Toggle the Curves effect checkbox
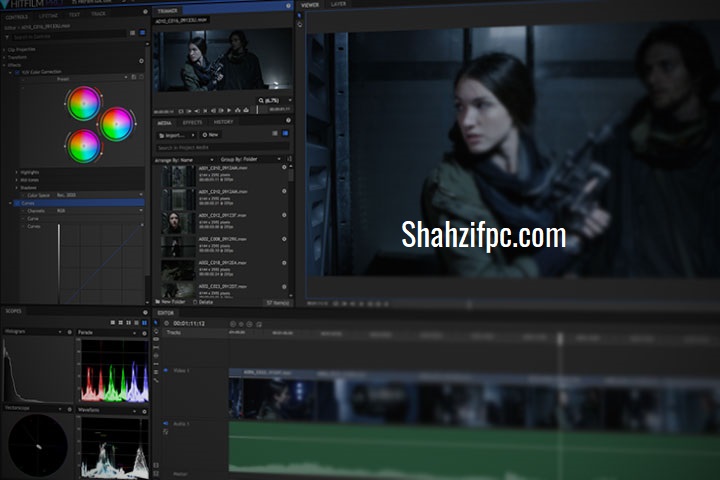 (17, 203)
